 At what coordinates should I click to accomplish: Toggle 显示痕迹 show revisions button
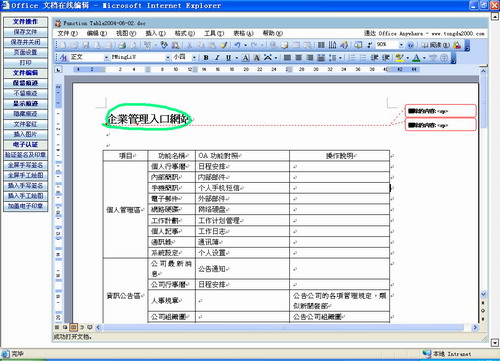(25, 104)
